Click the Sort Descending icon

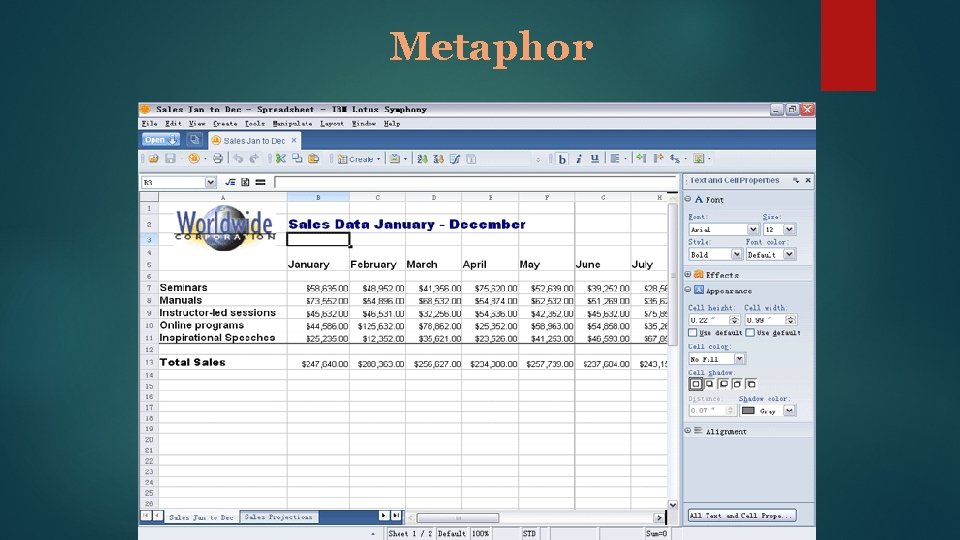[x=438, y=159]
